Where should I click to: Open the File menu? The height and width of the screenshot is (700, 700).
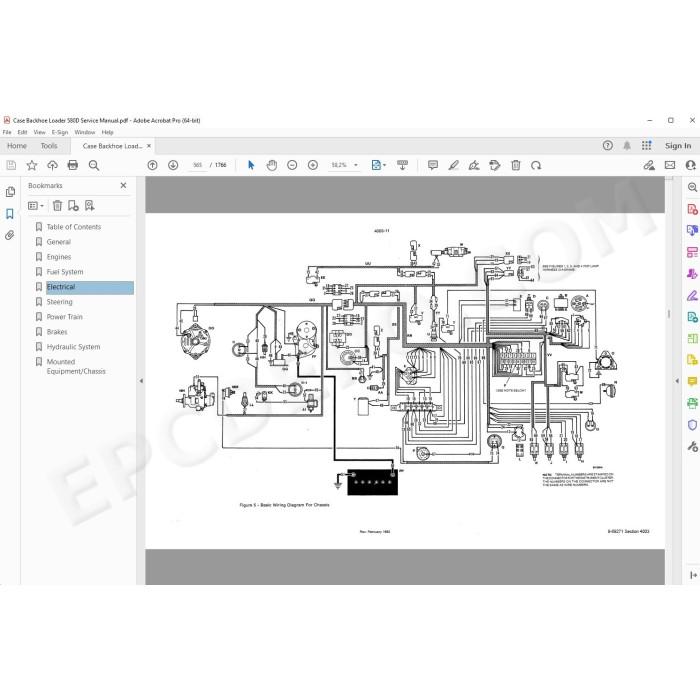[7, 132]
